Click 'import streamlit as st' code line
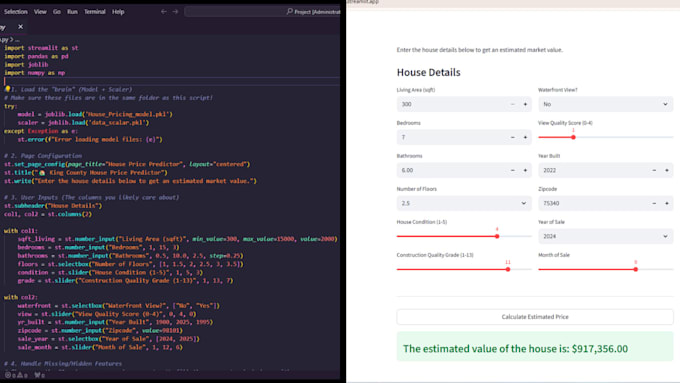The image size is (680, 383). pyautogui.click(x=41, y=48)
